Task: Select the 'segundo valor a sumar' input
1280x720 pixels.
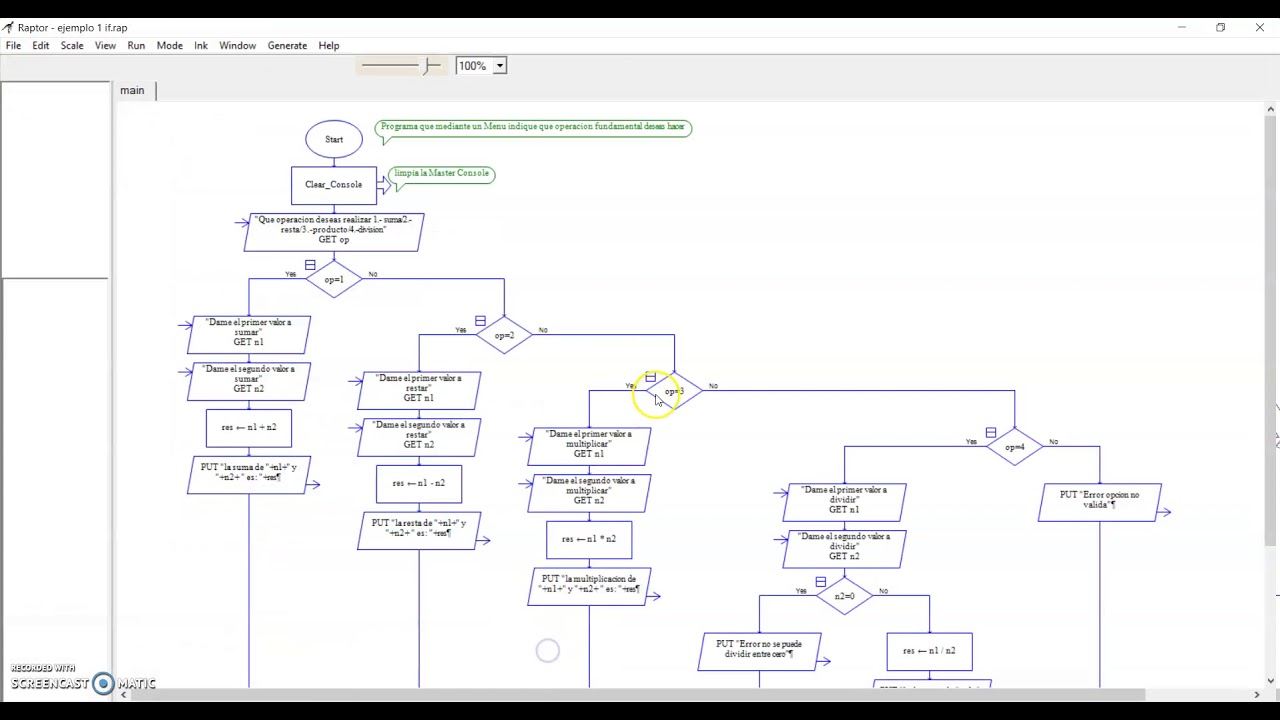Action: [249, 380]
